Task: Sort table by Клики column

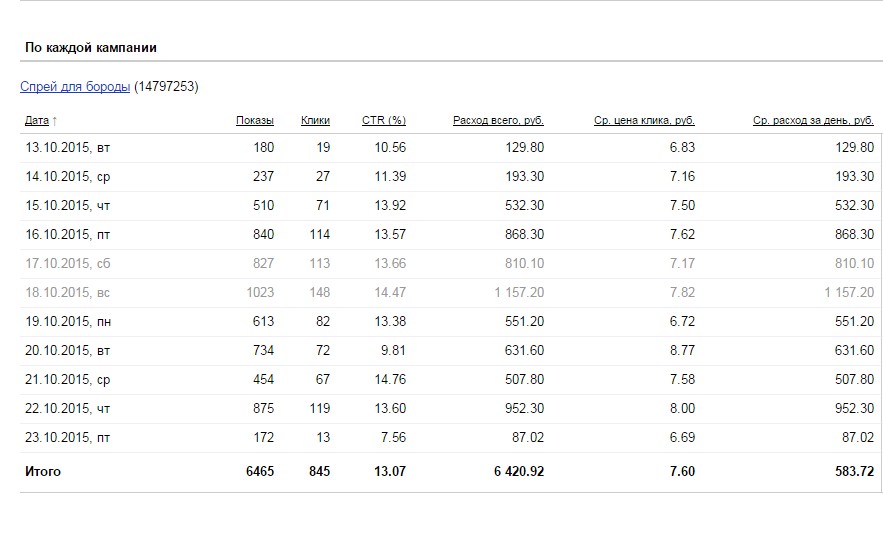Action: tap(315, 121)
